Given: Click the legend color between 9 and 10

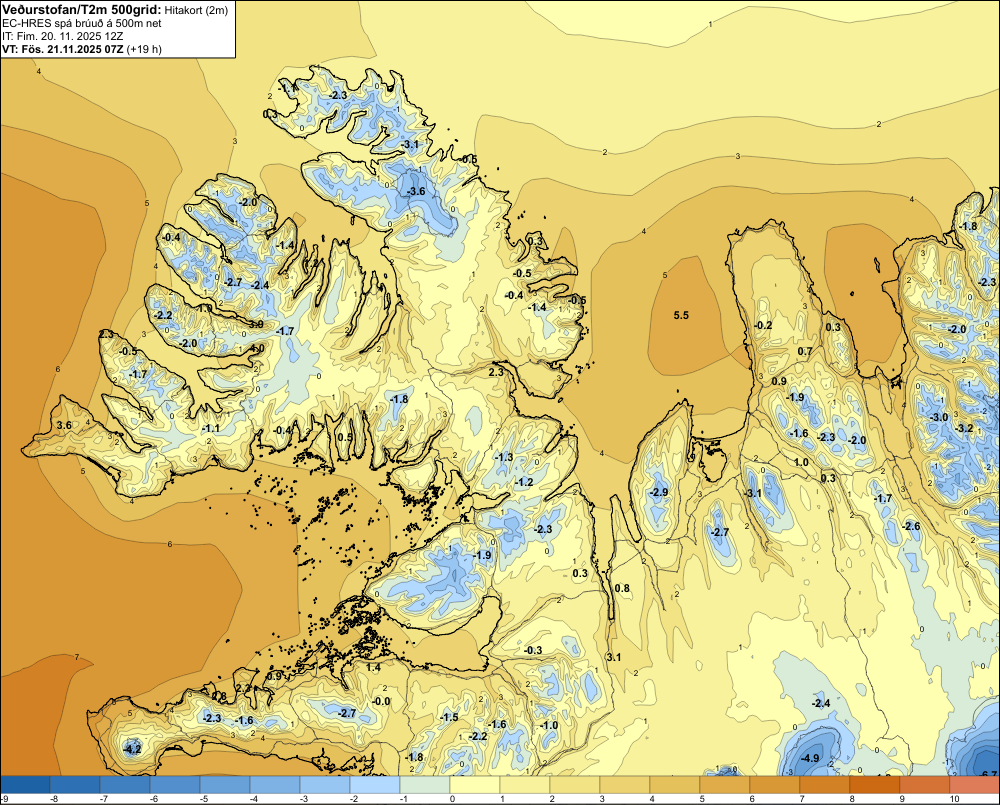Looking at the screenshot, I should coord(925,784).
